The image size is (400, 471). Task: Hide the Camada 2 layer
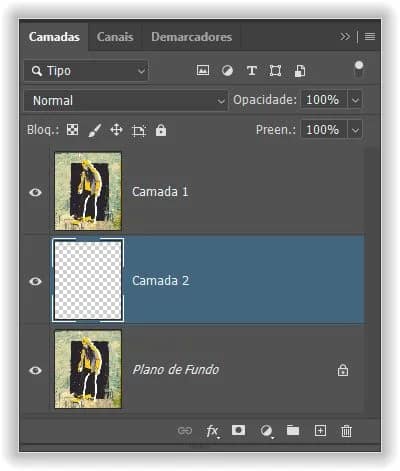[x=35, y=281]
